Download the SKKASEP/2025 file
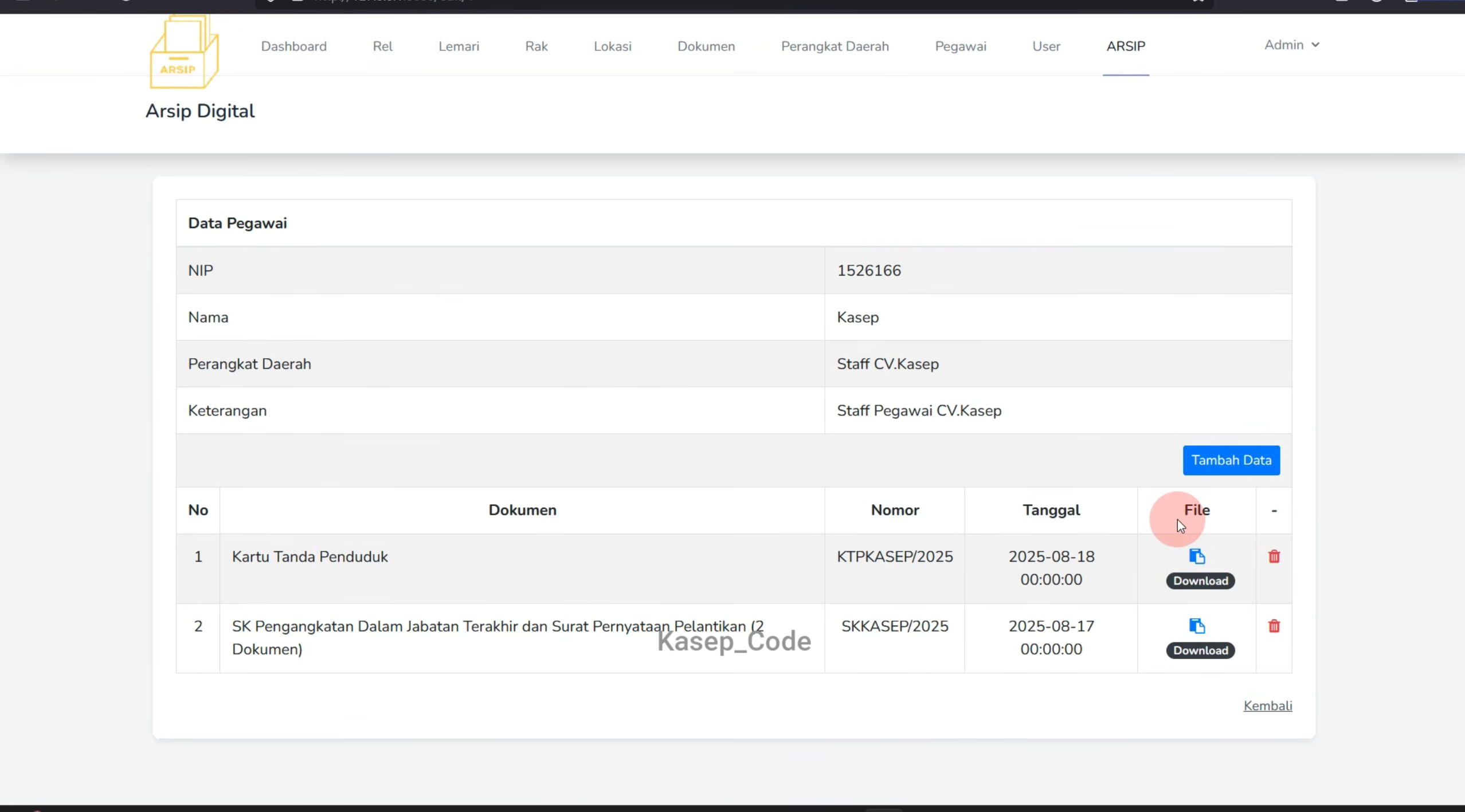Image resolution: width=1465 pixels, height=812 pixels. point(1200,650)
